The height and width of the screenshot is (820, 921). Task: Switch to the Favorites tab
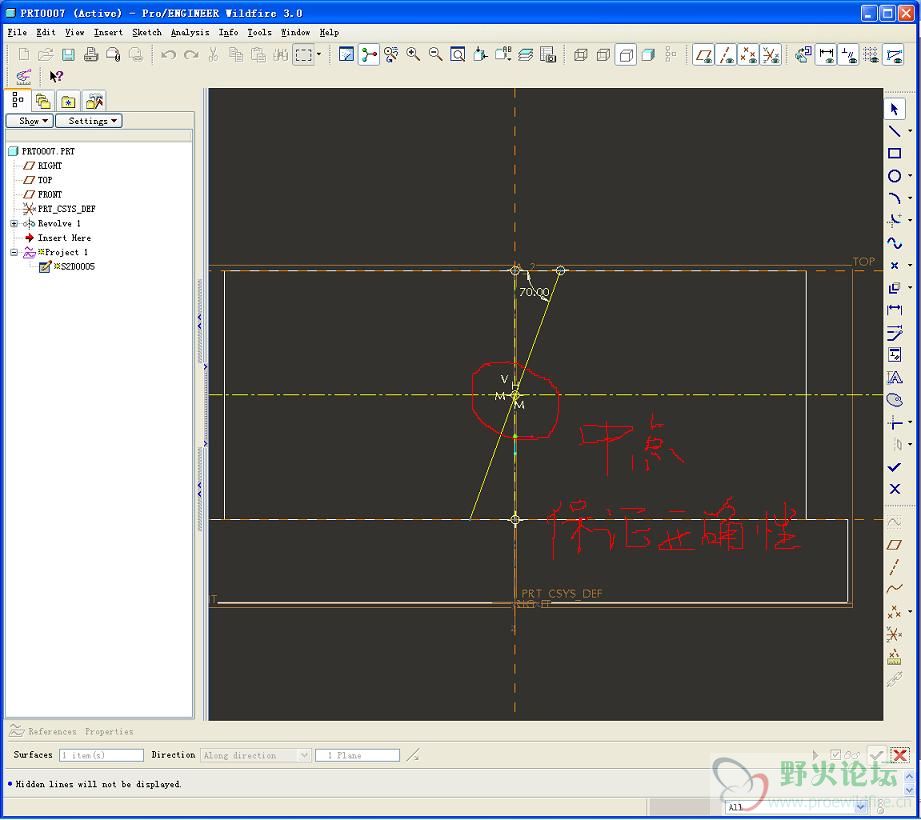68,102
